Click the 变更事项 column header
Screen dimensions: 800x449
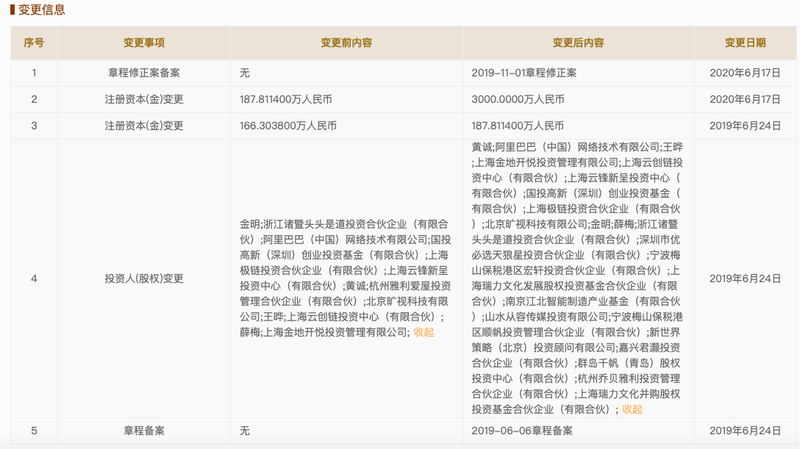(144, 43)
